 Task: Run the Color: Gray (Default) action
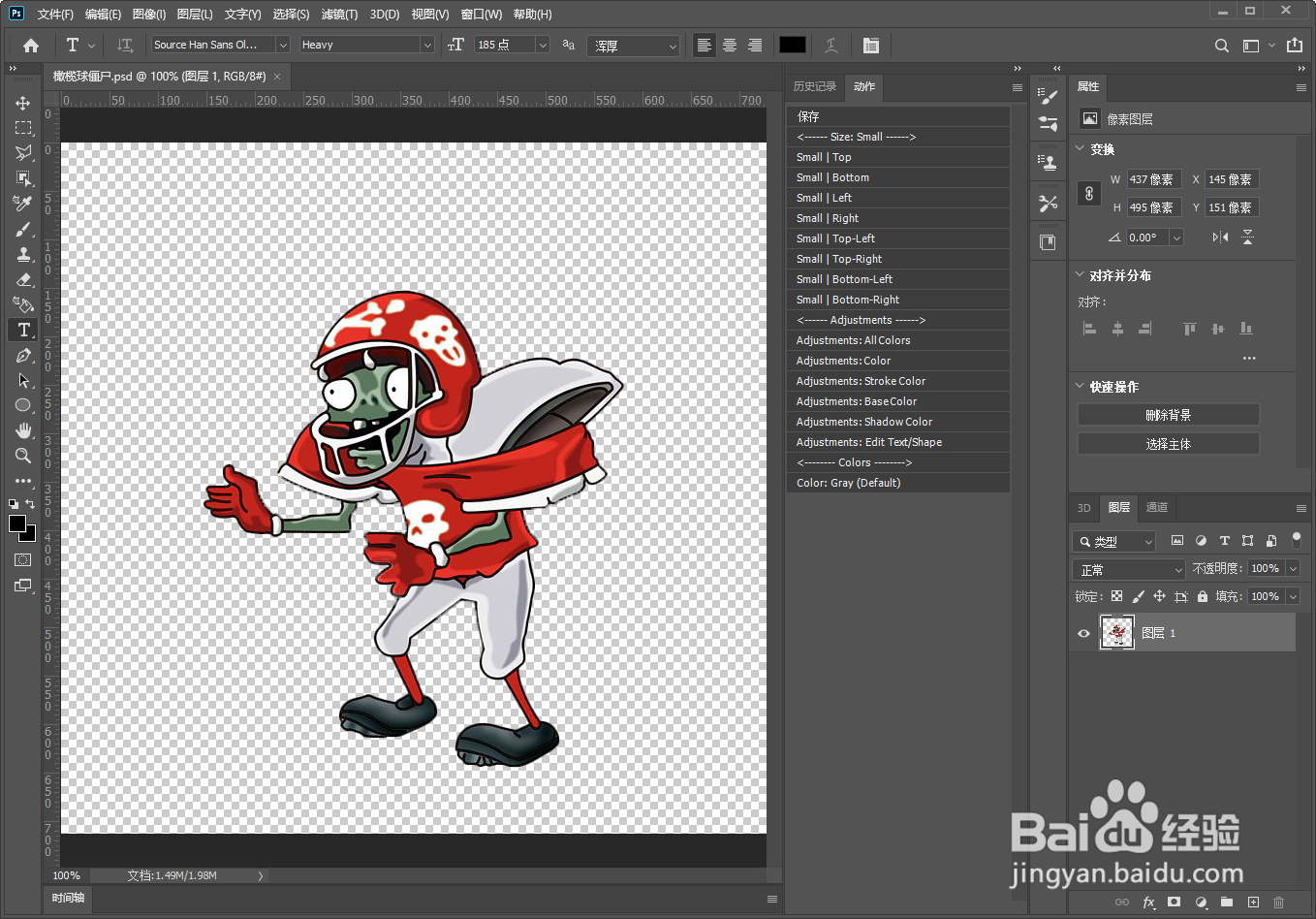click(x=898, y=483)
